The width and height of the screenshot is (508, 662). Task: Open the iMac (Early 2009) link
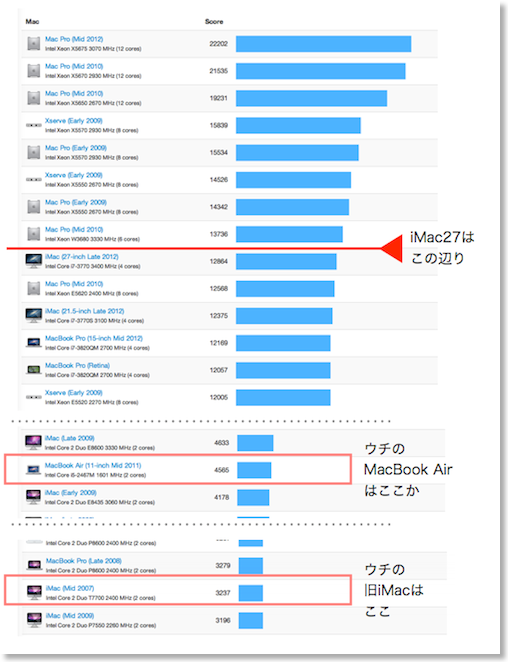pyautogui.click(x=71, y=492)
